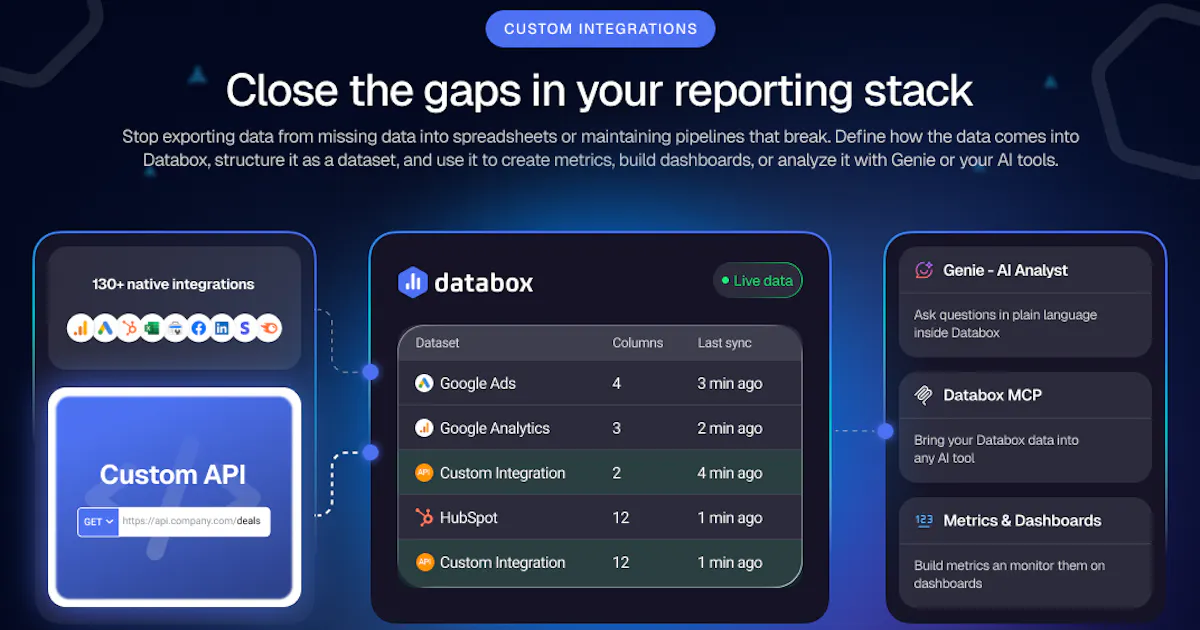Click the Columns column header
This screenshot has height=630, width=1200.
[x=637, y=342]
